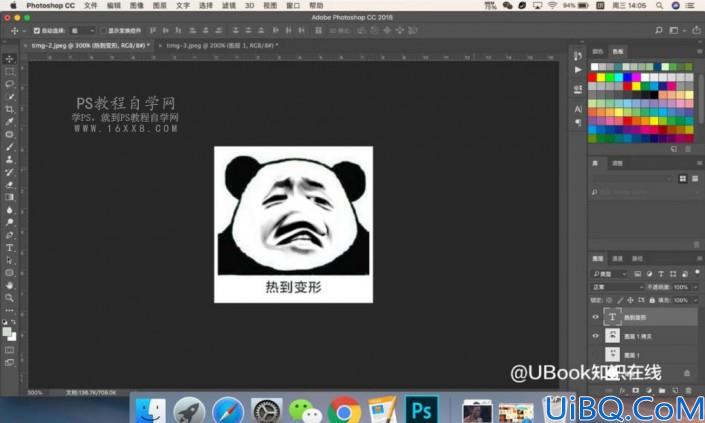Hide the text layer via its eye icon

(595, 317)
